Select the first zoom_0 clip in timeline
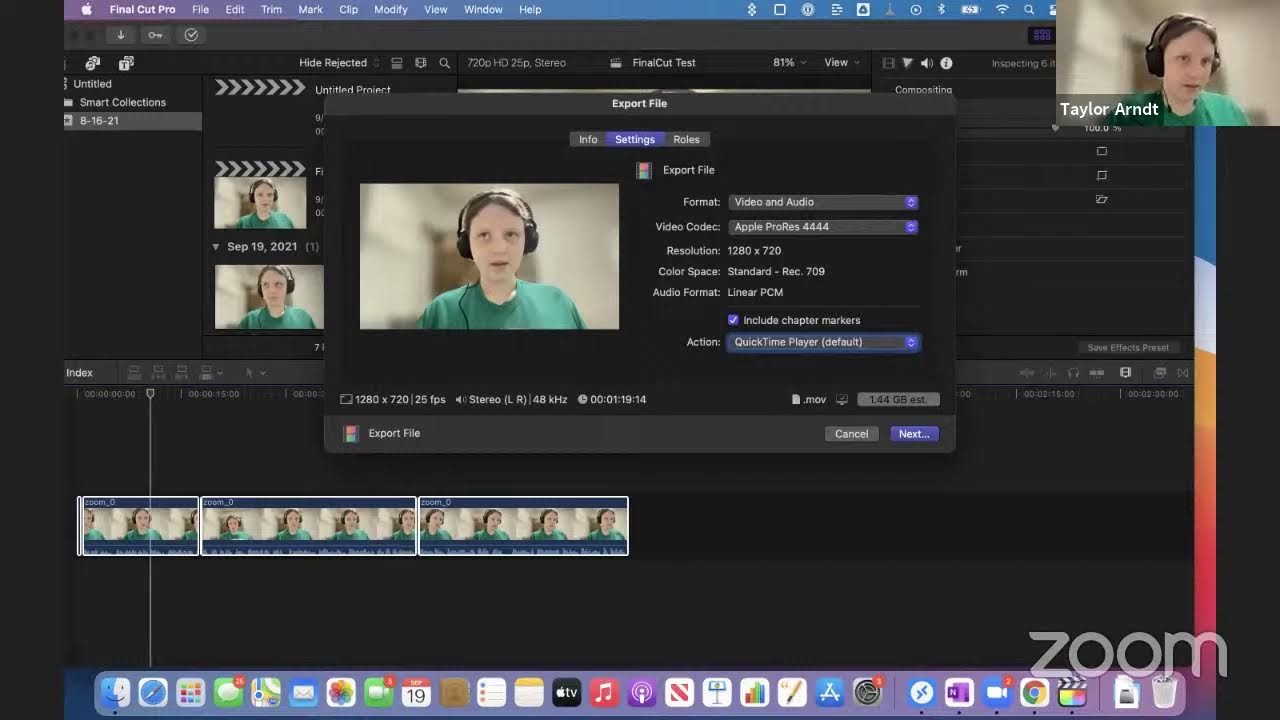This screenshot has width=1280, height=720. (x=139, y=526)
